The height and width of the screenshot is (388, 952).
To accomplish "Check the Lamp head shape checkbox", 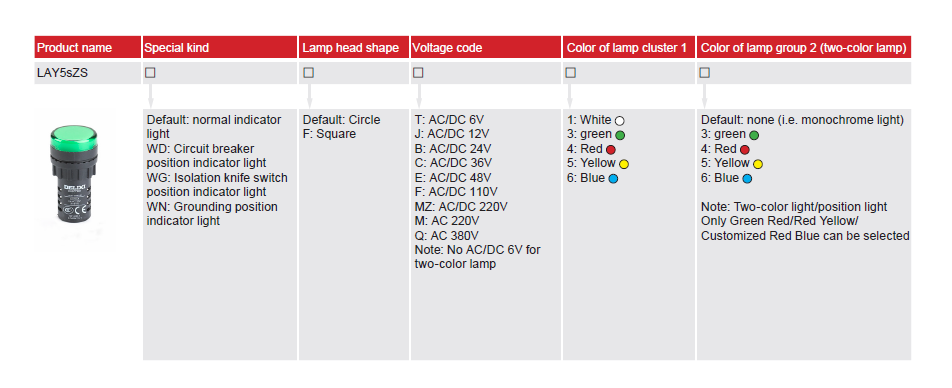I will coord(308,73).
